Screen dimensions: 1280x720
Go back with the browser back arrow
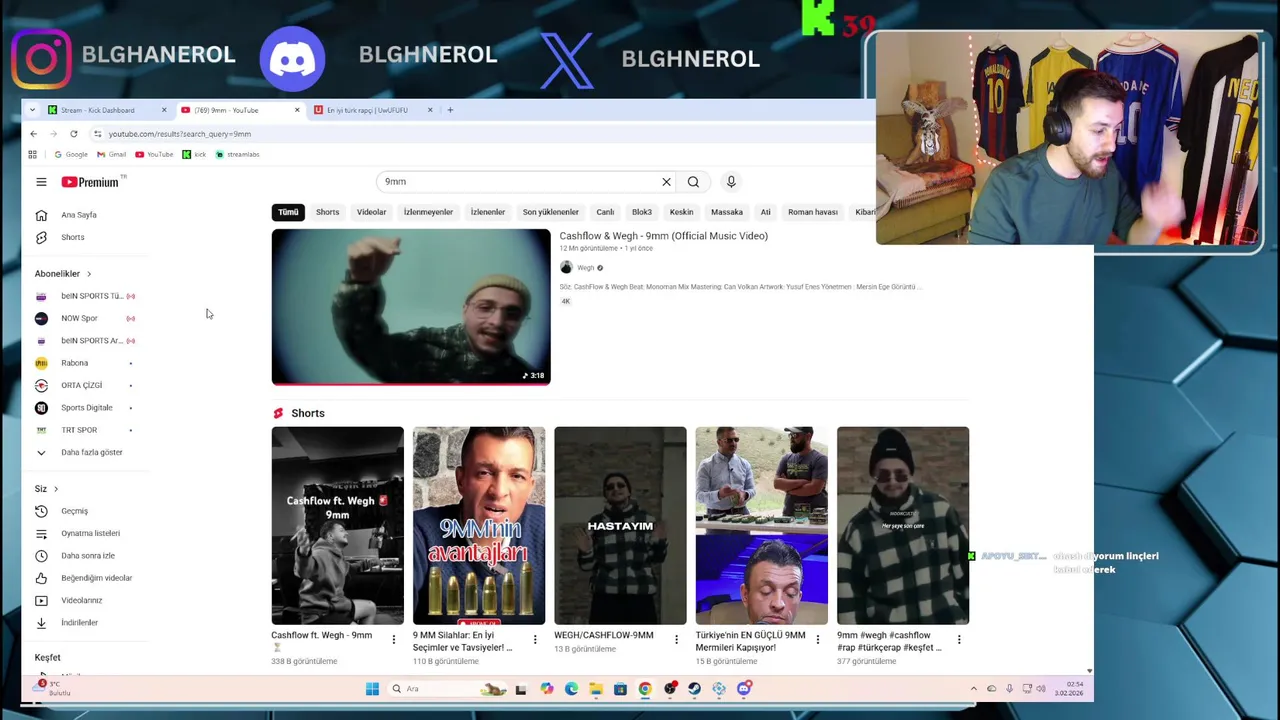[x=33, y=134]
